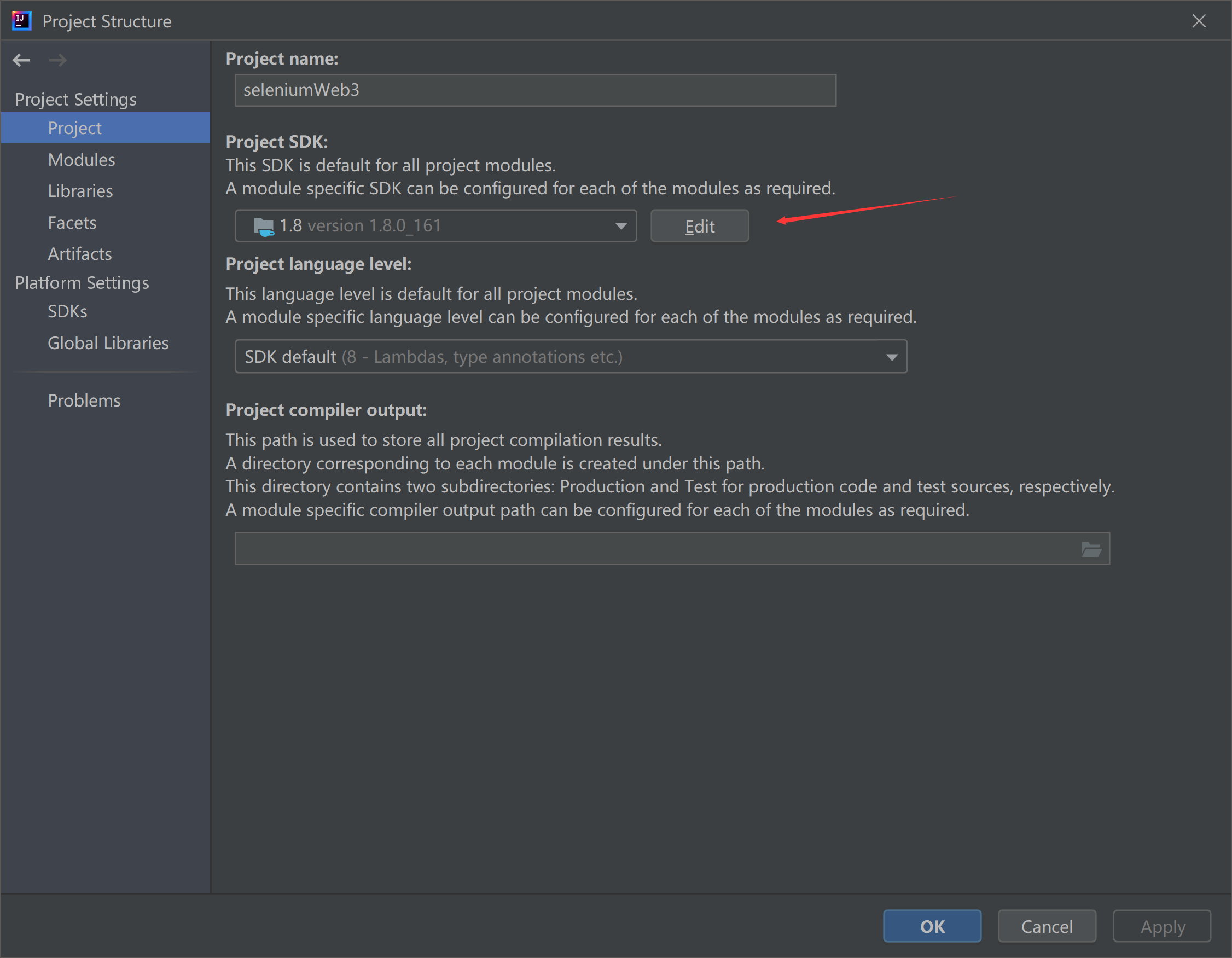Open SDKs under Platform Settings

point(67,311)
